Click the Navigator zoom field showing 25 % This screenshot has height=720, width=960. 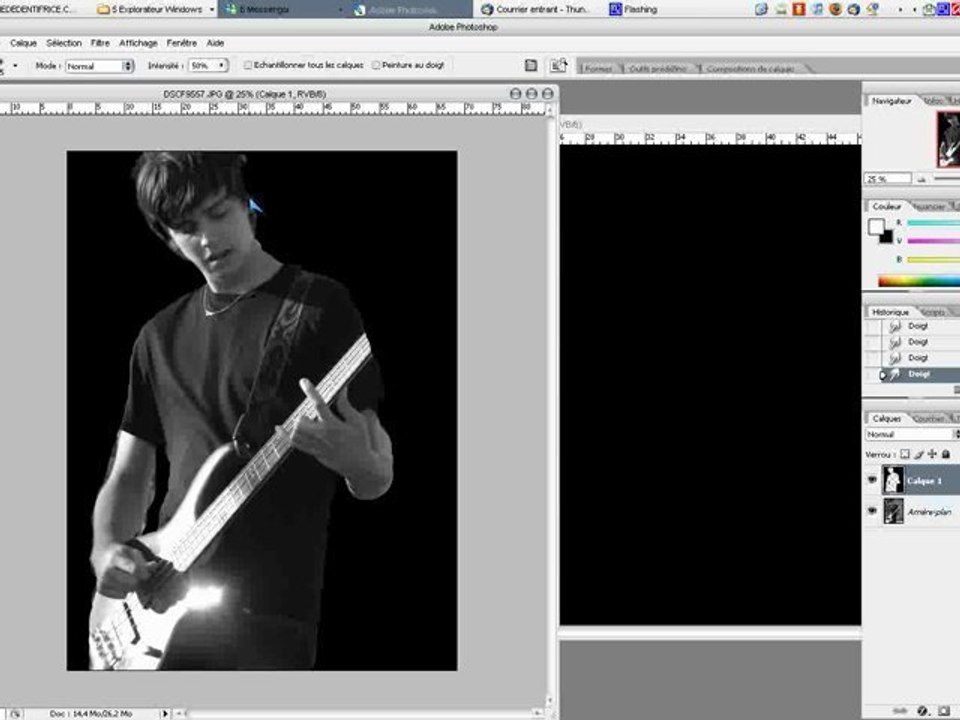[x=888, y=179]
